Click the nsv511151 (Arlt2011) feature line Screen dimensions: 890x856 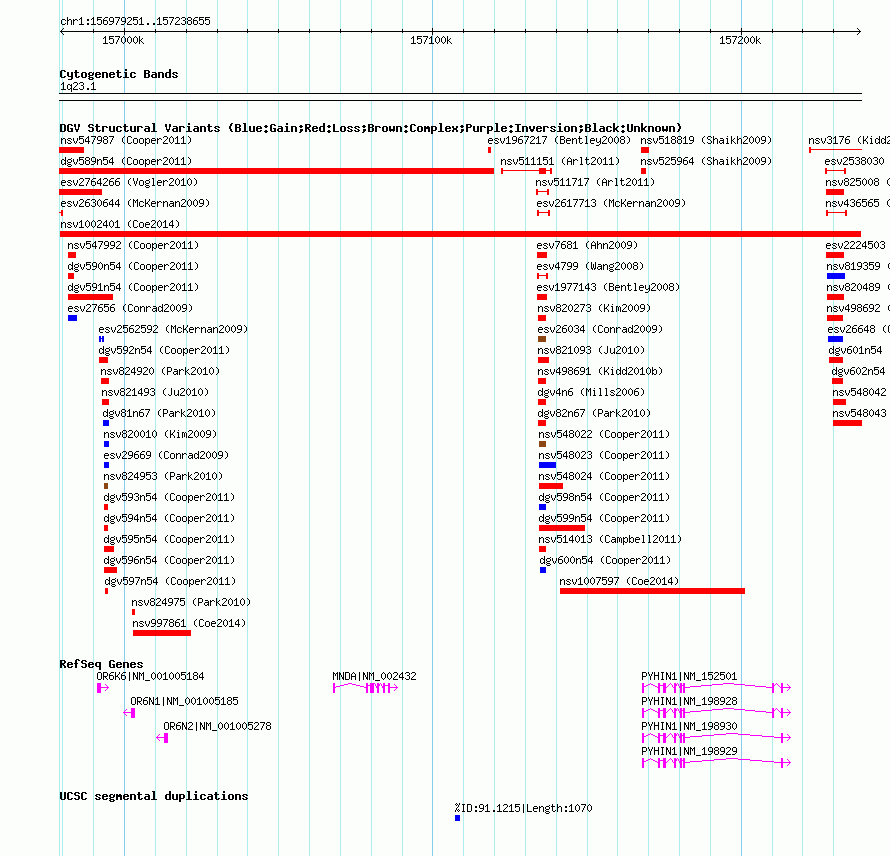pos(526,171)
